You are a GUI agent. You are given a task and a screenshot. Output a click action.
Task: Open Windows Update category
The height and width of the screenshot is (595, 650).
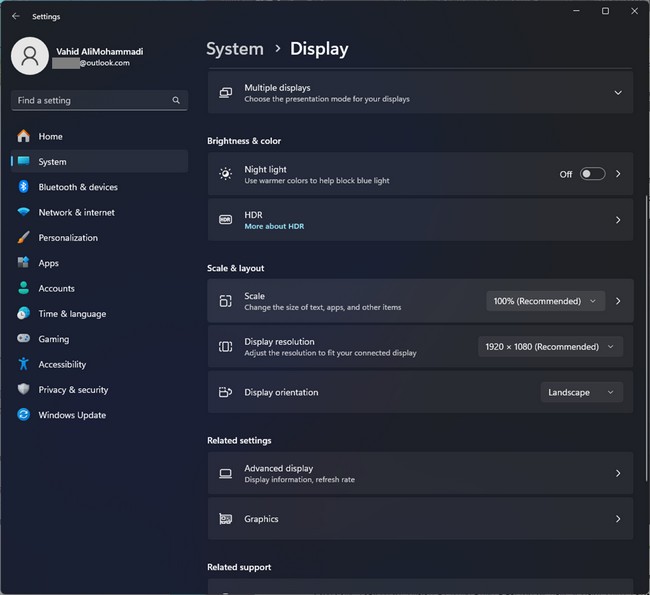[99, 414]
